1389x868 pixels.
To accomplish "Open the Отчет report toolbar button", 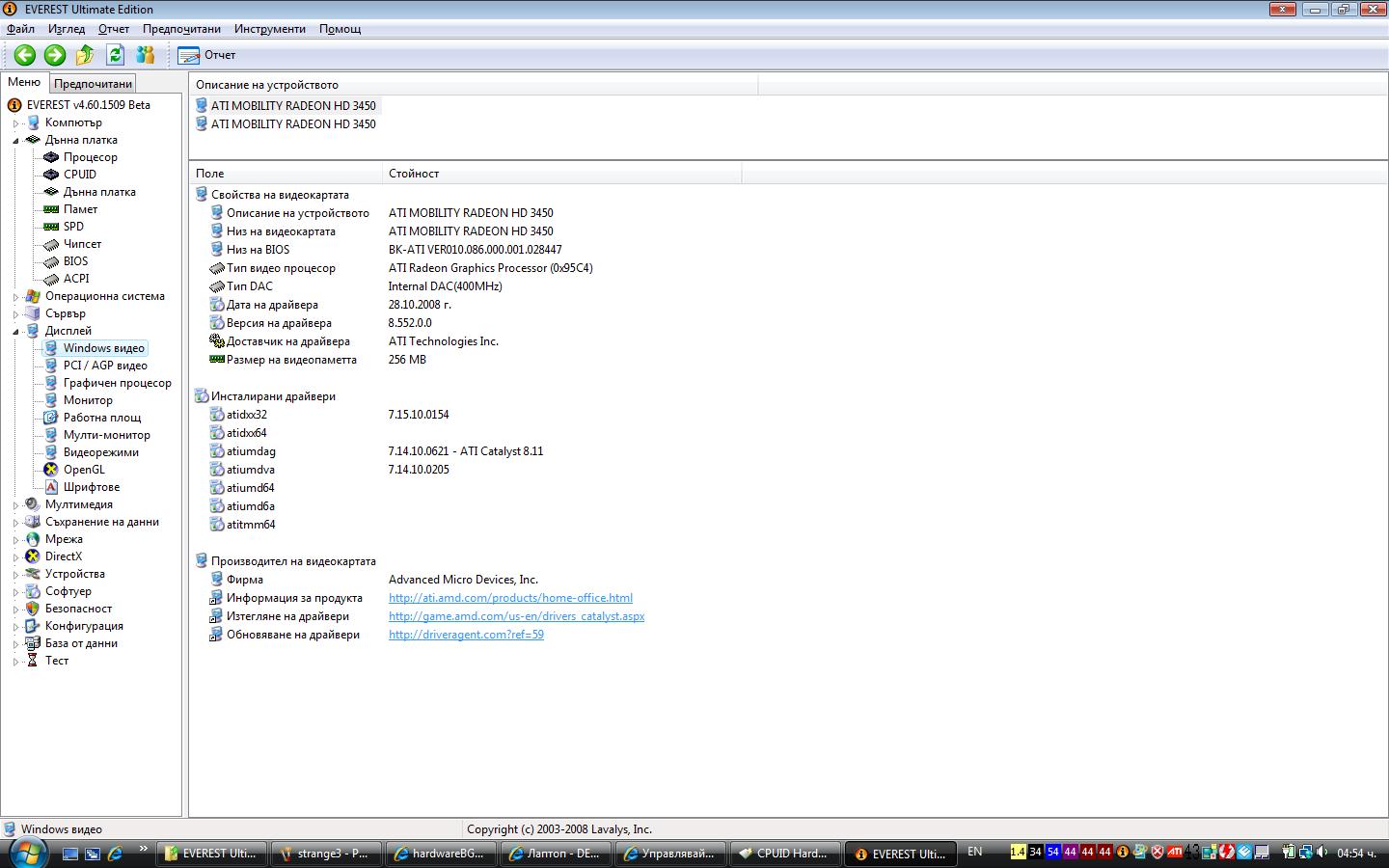I will tap(206, 55).
